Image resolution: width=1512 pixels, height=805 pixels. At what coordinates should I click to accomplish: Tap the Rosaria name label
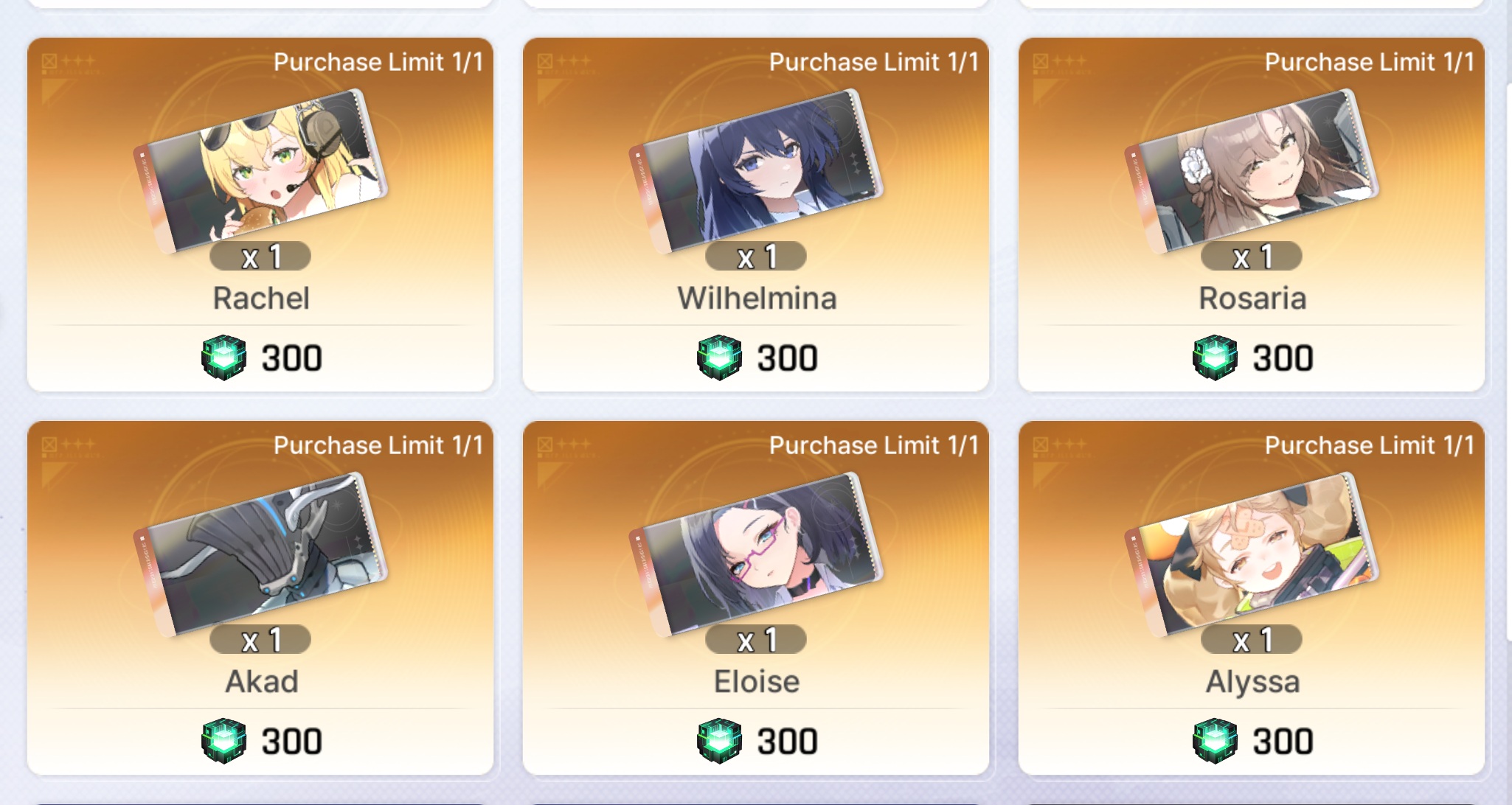(x=1252, y=299)
